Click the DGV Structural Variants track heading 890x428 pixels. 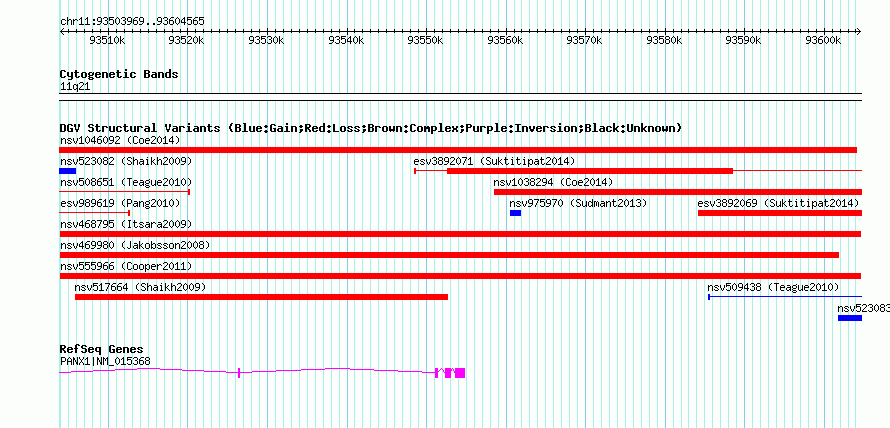pyautogui.click(x=371, y=128)
